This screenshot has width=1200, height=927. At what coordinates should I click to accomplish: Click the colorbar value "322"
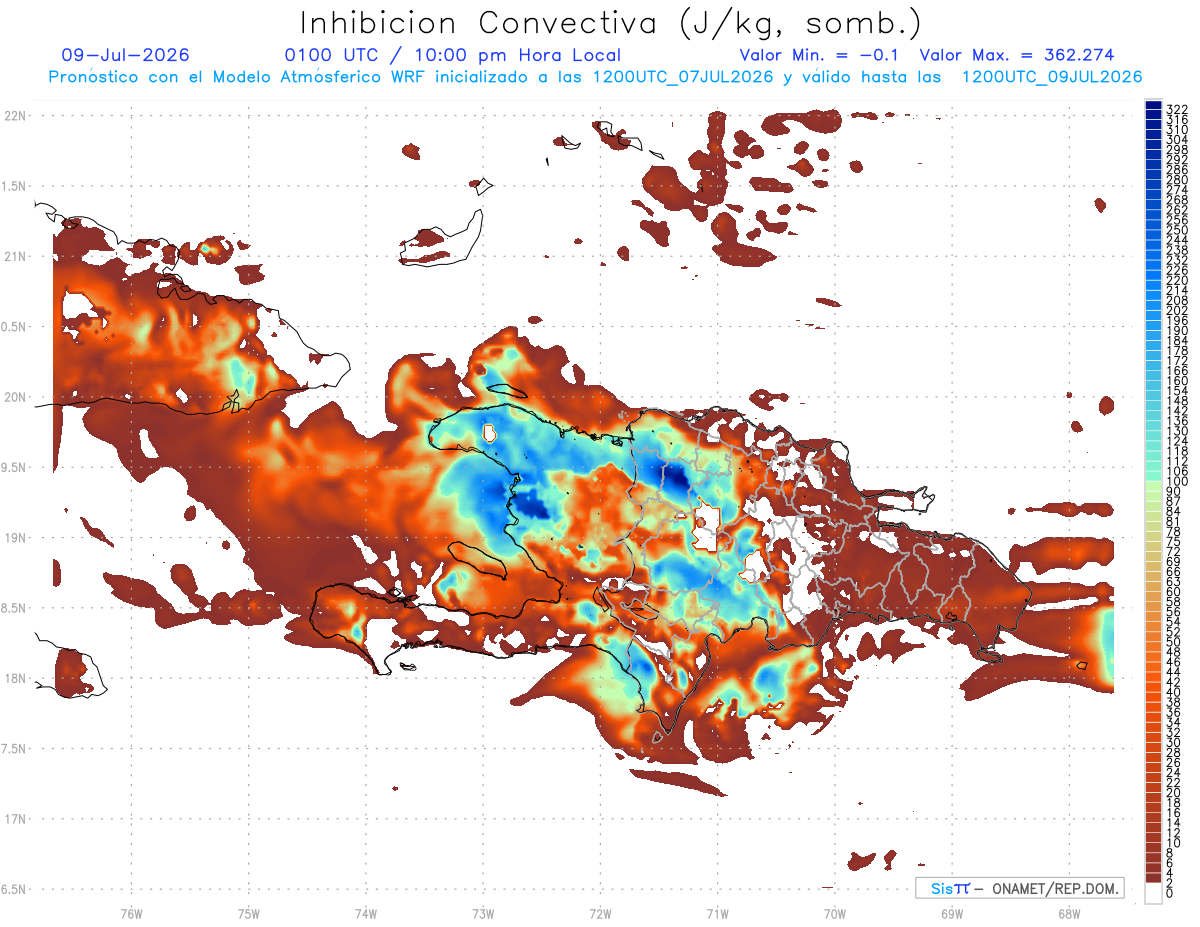pos(1177,108)
